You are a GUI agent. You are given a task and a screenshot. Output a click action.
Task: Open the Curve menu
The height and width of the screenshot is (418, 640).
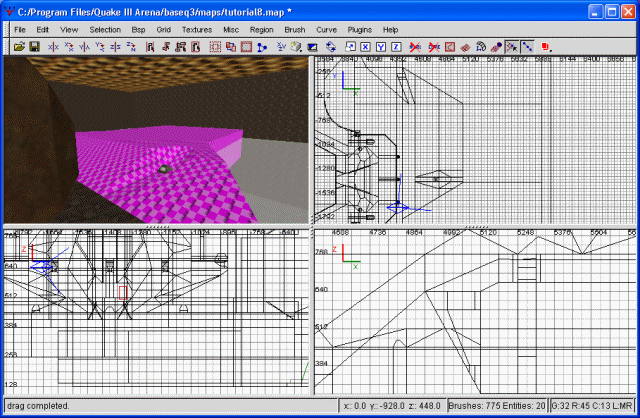326,30
